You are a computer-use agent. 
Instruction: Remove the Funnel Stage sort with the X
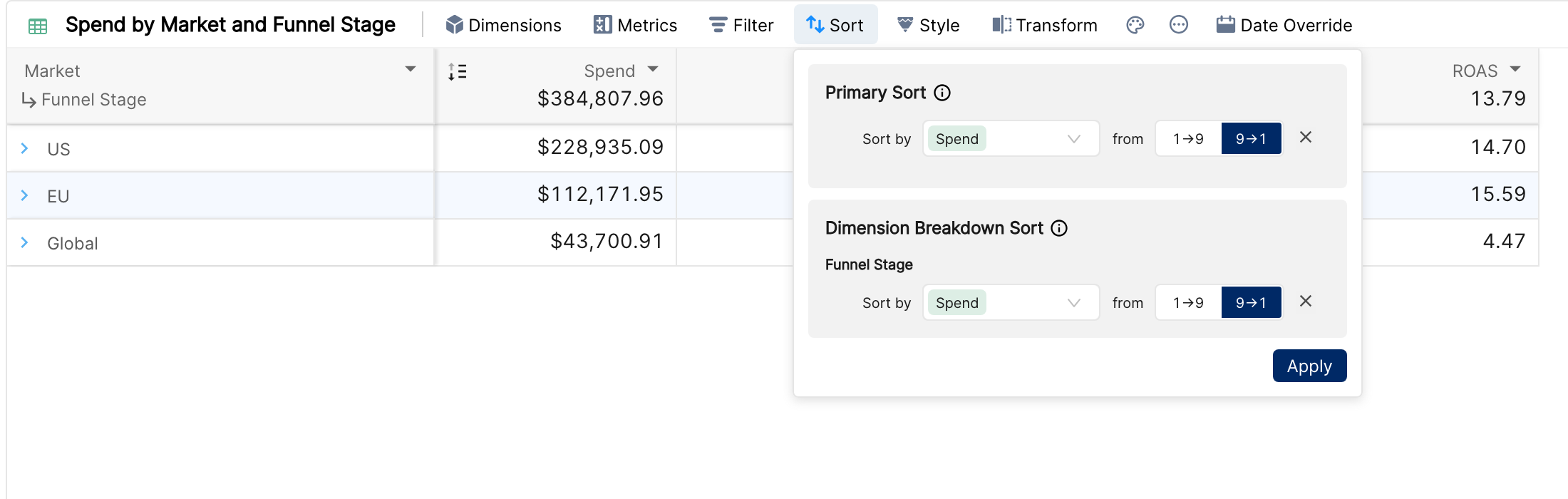(x=1306, y=301)
